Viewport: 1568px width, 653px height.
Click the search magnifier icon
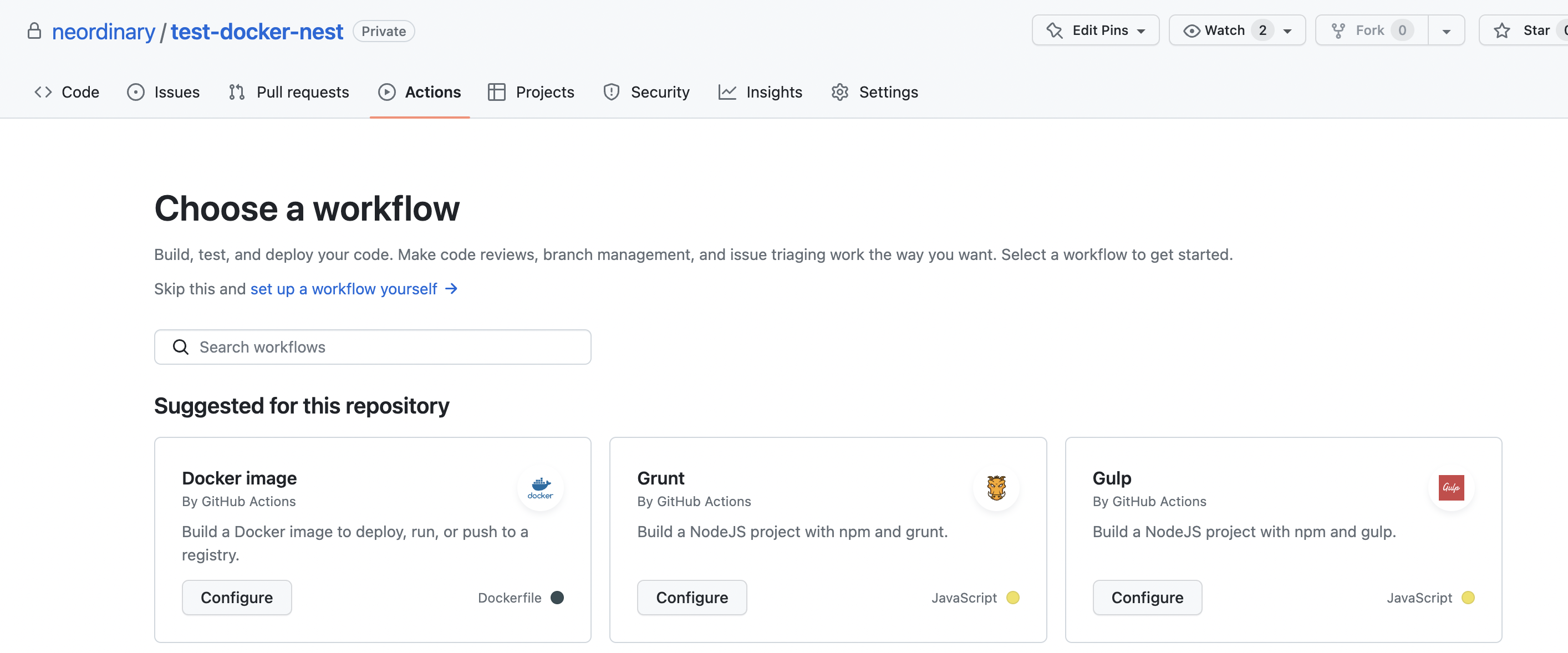181,347
